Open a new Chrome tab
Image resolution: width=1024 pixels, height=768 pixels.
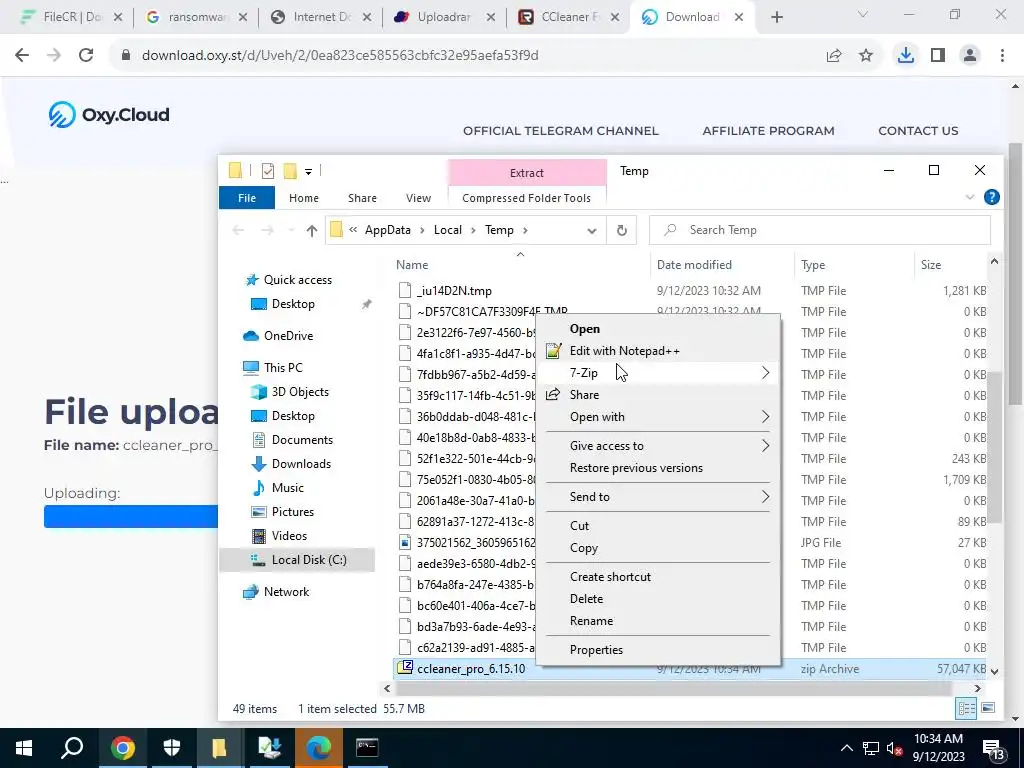coord(776,17)
